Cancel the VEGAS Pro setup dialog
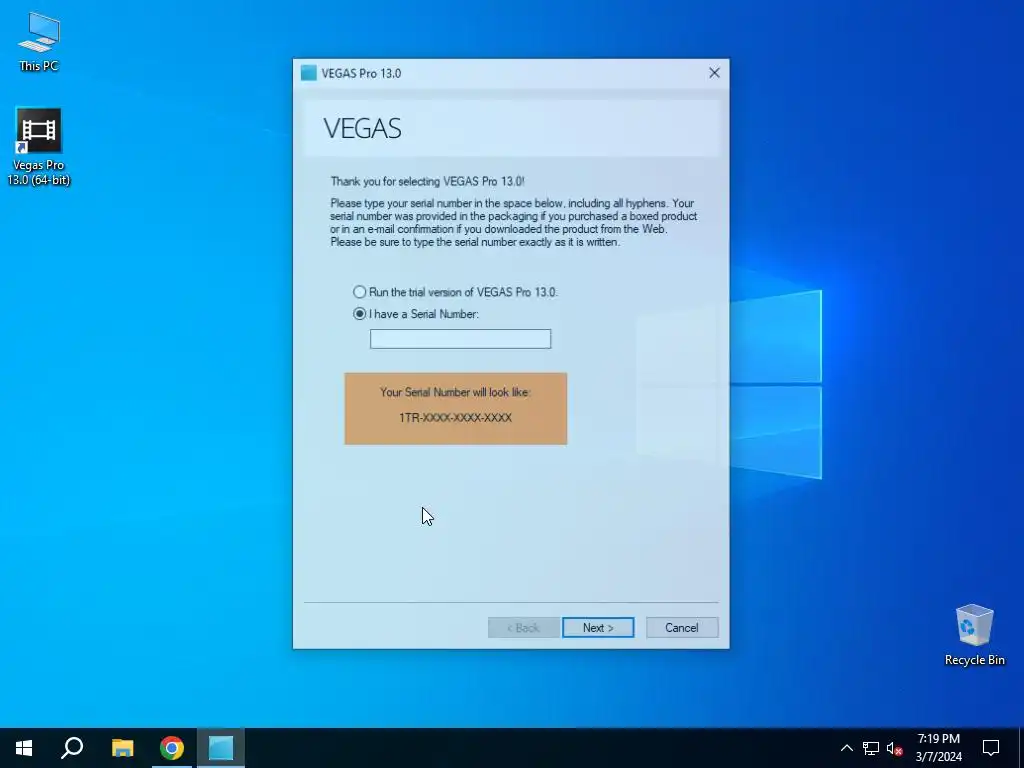The width and height of the screenshot is (1024, 768). pyautogui.click(x=682, y=628)
